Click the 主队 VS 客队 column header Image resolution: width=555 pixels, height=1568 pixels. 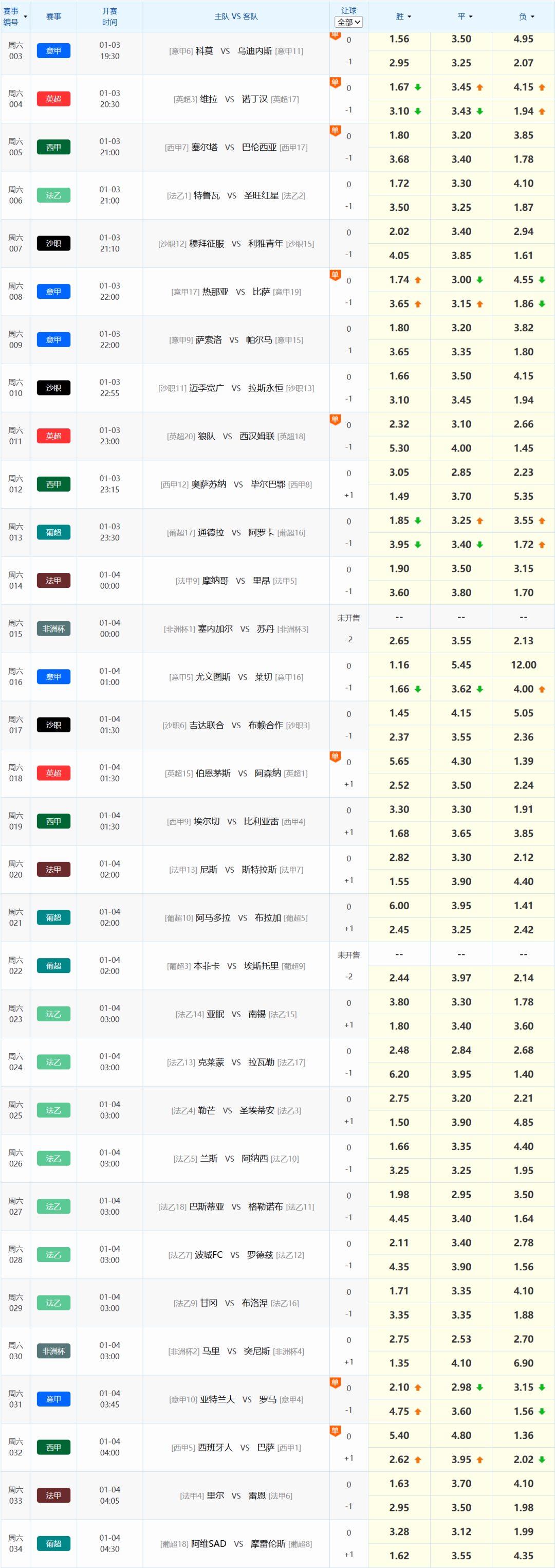coord(236,16)
